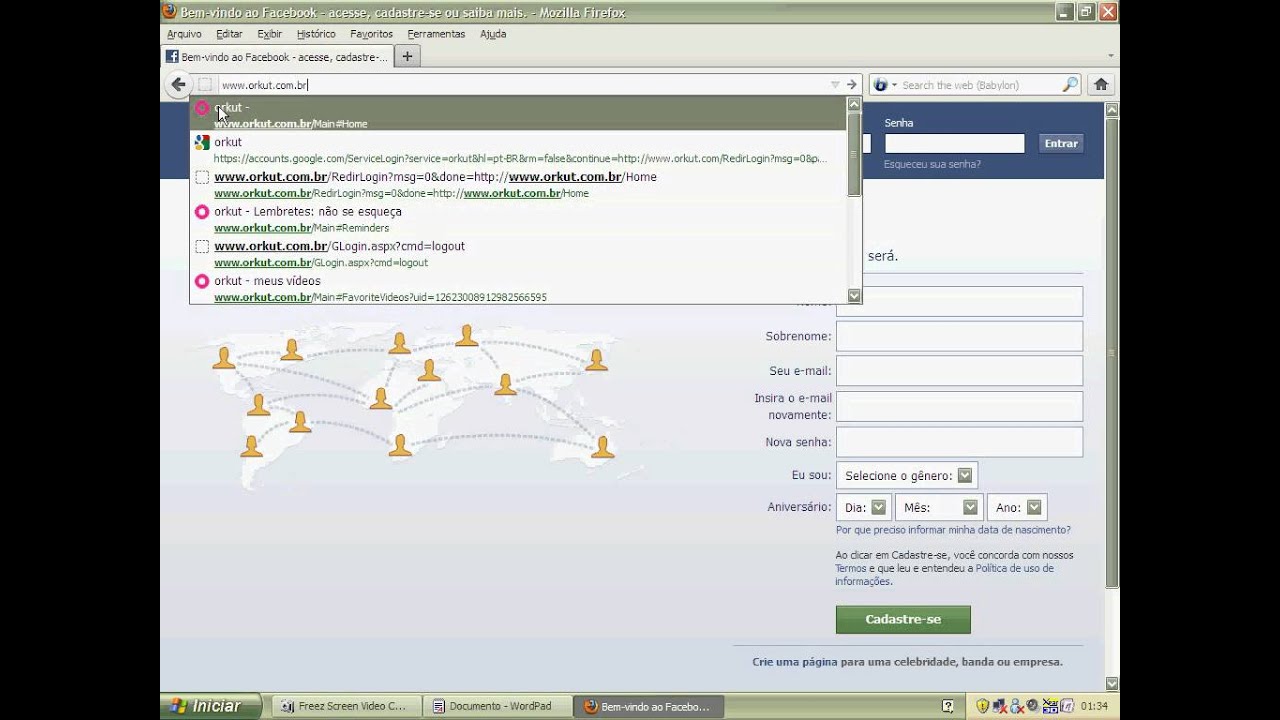
Task: Click the Entrar login button
Action: pos(1061,143)
